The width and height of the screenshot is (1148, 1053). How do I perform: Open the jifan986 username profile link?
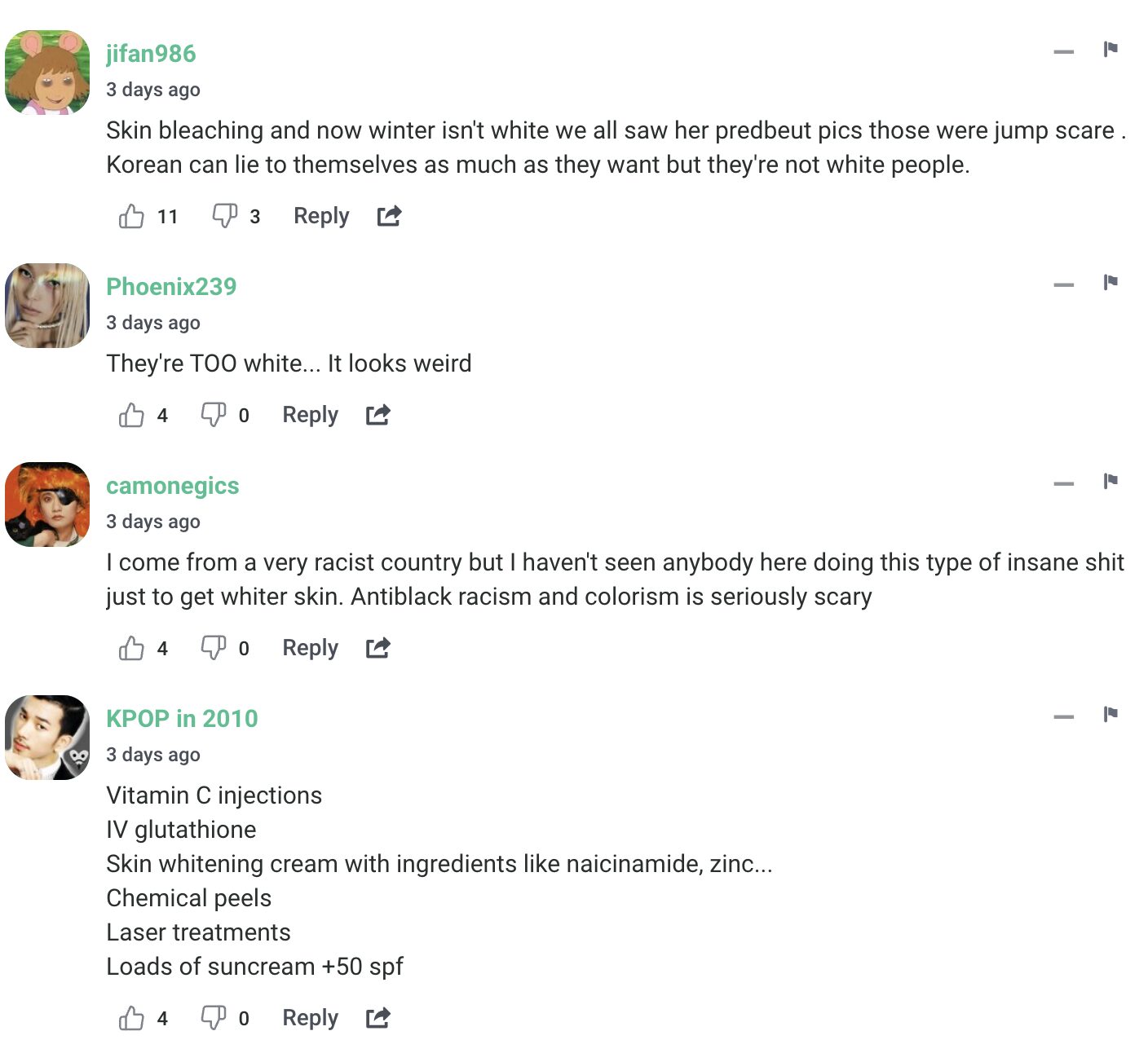click(151, 54)
